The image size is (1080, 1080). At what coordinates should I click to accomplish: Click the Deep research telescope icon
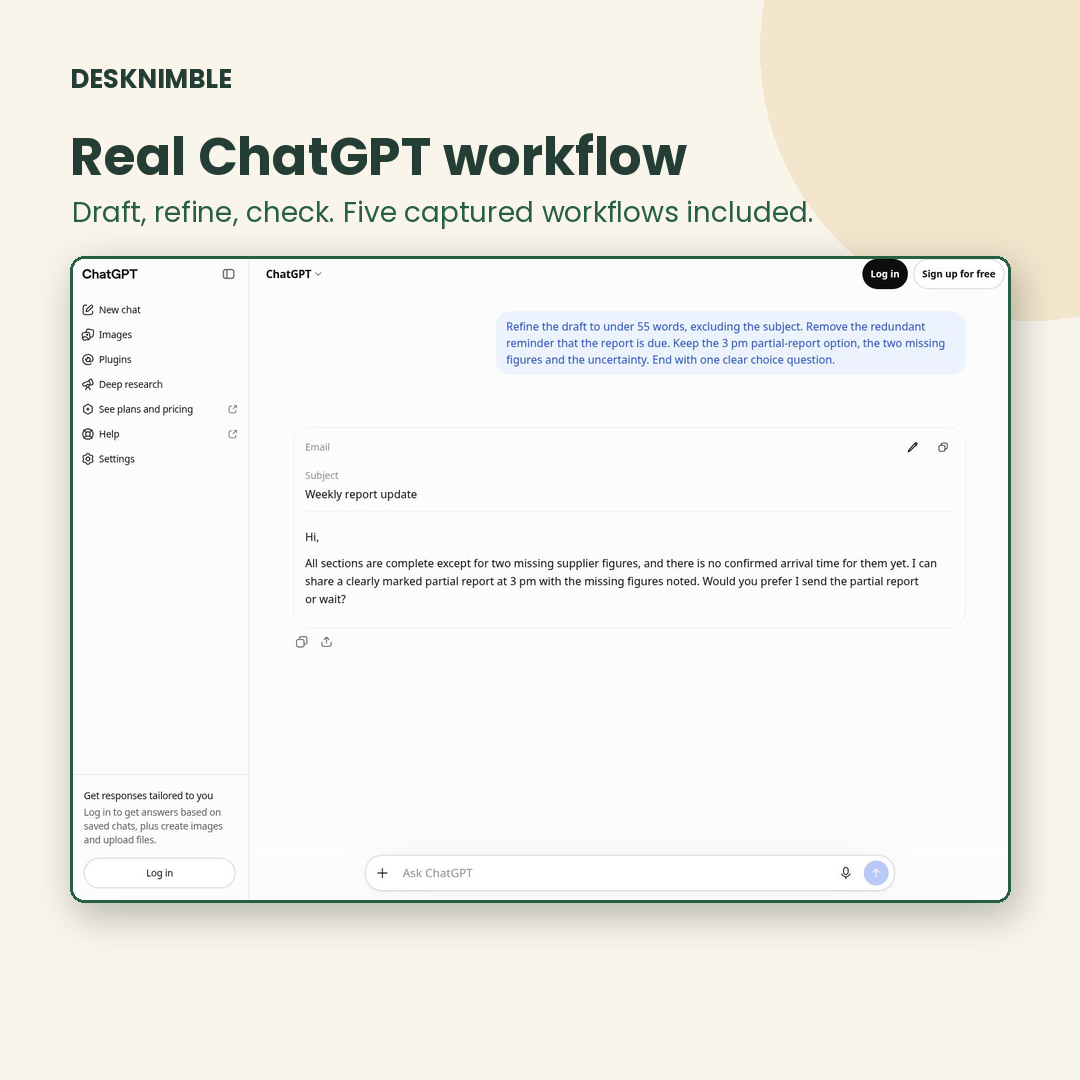(87, 384)
